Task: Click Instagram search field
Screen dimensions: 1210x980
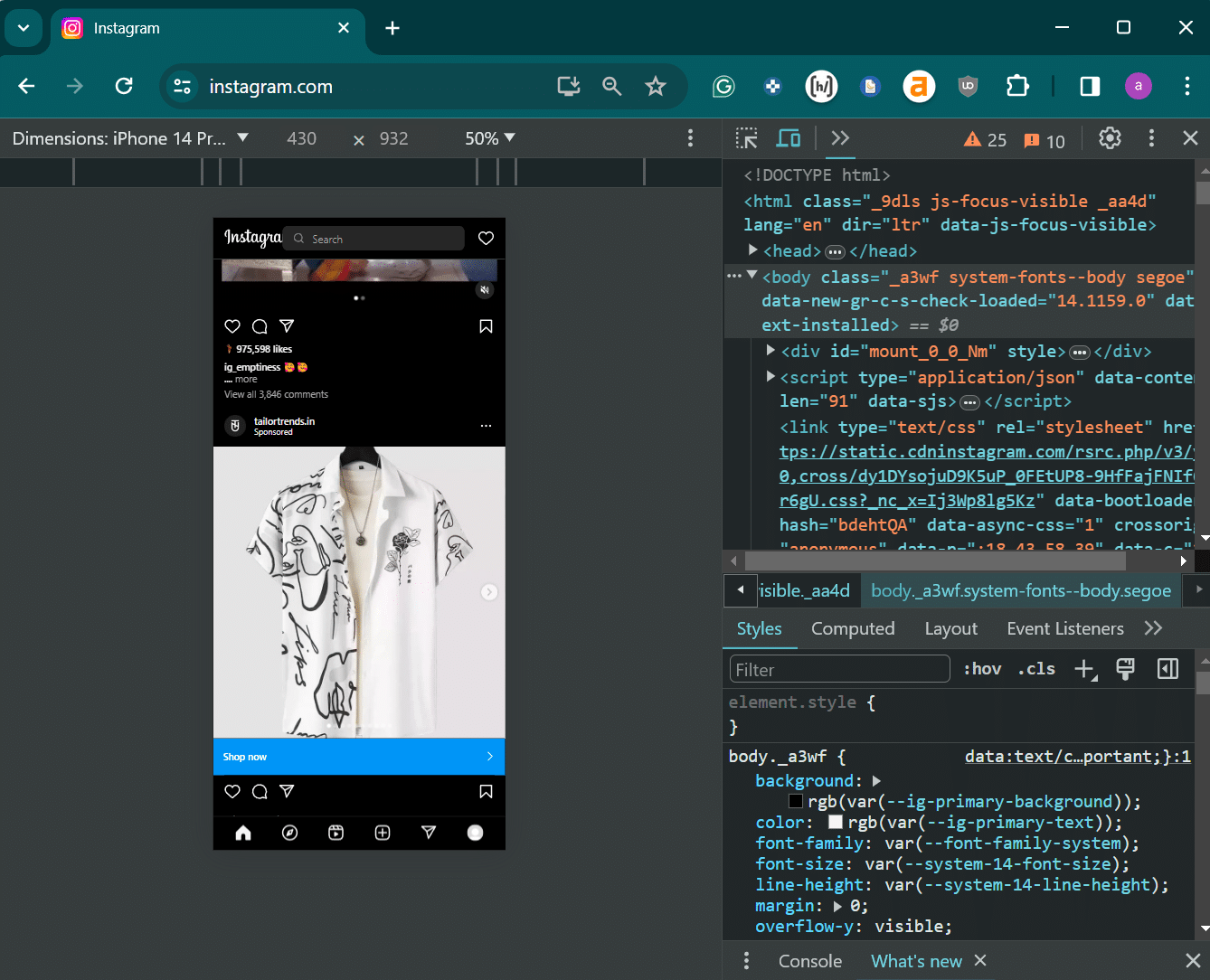Action: (x=373, y=239)
